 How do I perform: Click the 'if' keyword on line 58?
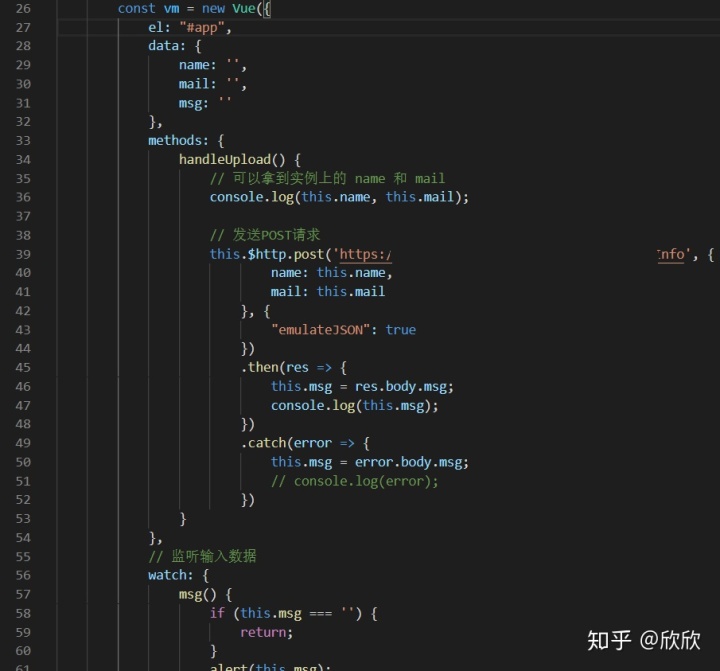tap(217, 613)
